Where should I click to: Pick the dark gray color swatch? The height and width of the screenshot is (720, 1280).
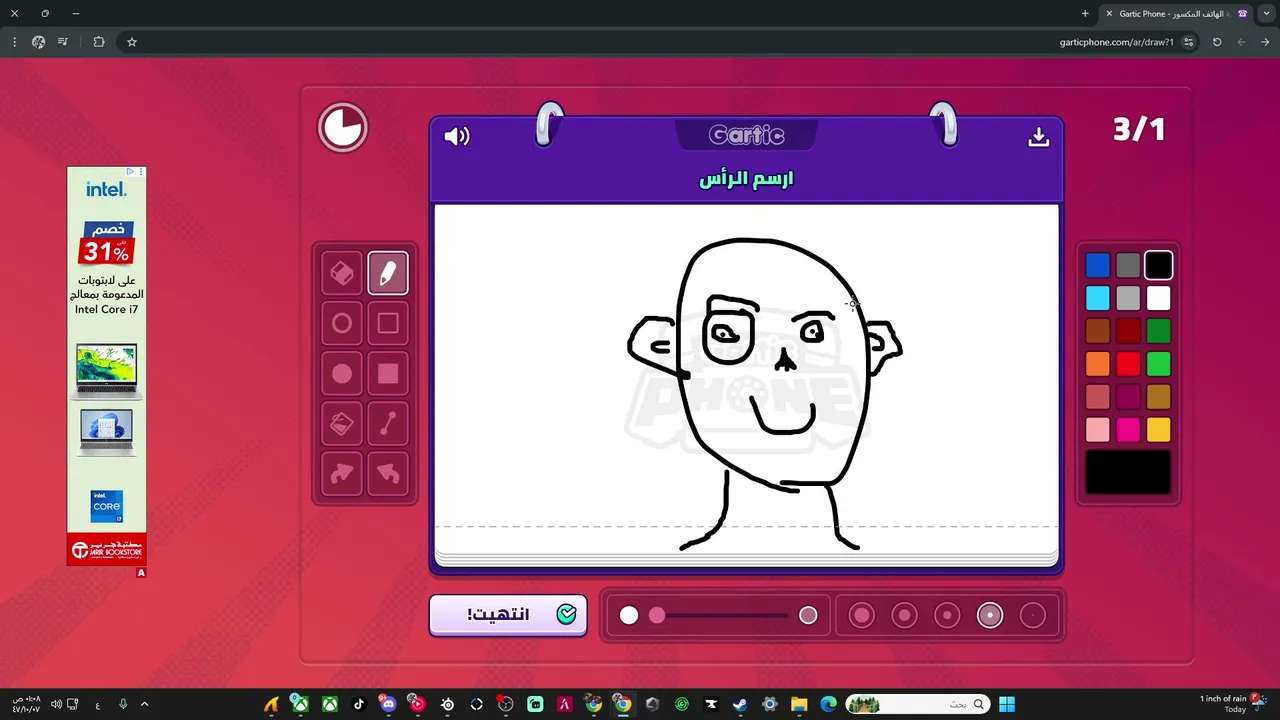click(1128, 265)
